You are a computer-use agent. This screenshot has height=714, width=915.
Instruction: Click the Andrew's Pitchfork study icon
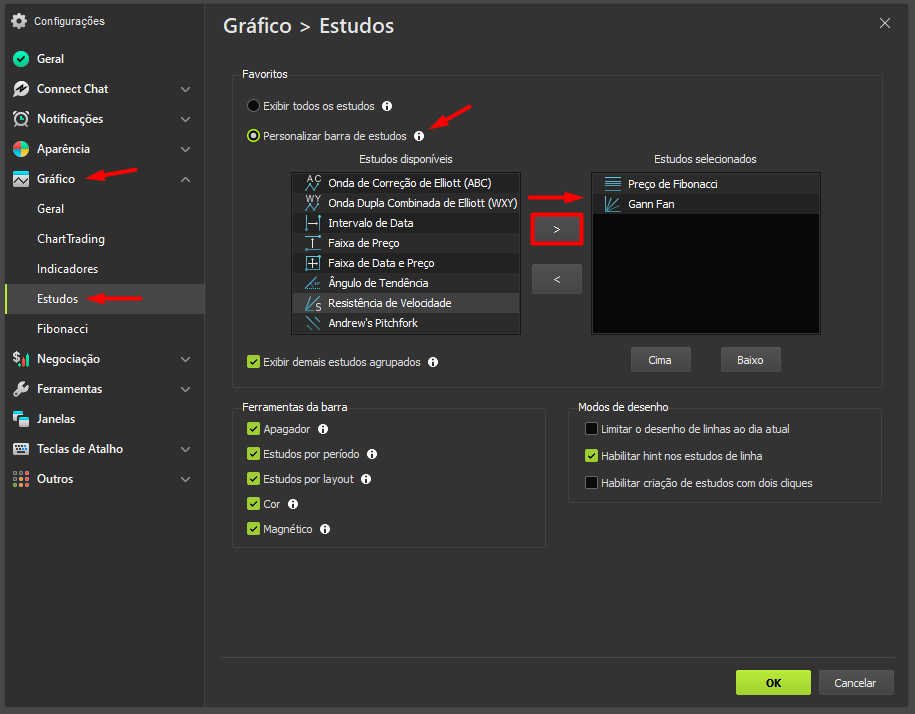point(312,323)
